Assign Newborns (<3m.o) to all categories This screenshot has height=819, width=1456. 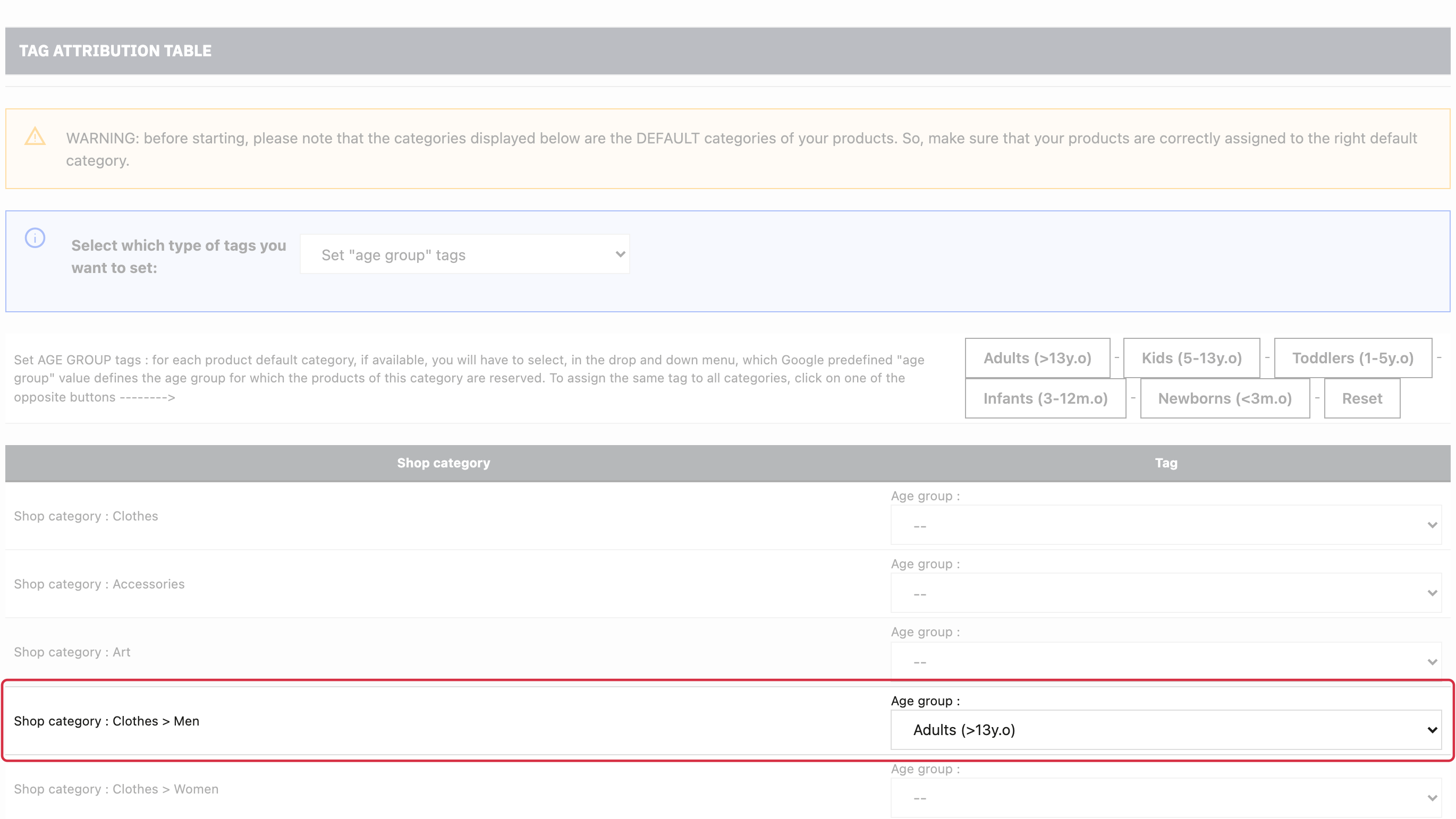(x=1225, y=398)
